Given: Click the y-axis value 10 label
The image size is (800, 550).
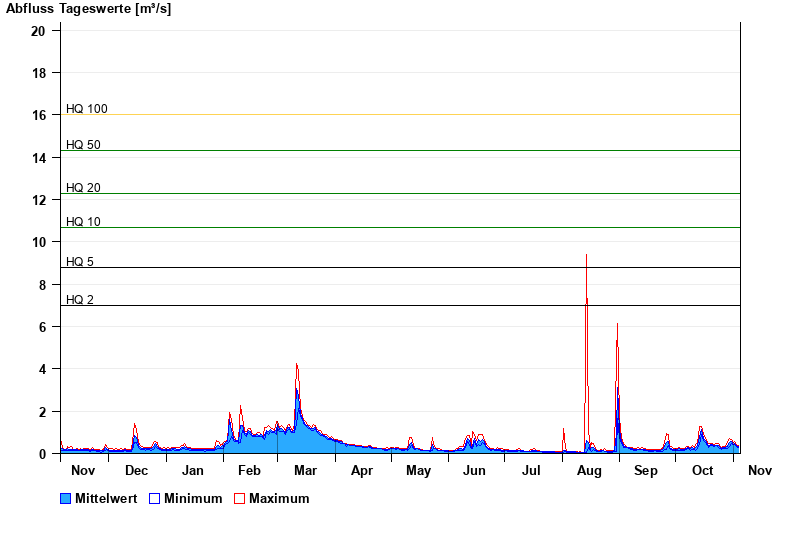Looking at the screenshot, I should [x=38, y=242].
